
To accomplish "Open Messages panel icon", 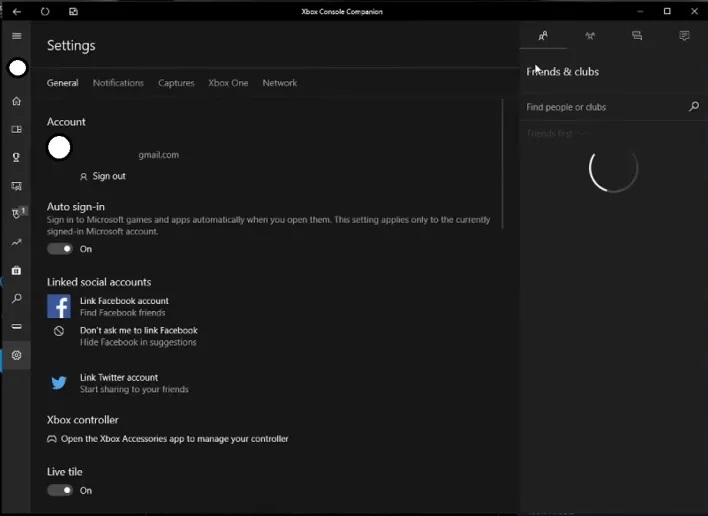I will [x=637, y=36].
